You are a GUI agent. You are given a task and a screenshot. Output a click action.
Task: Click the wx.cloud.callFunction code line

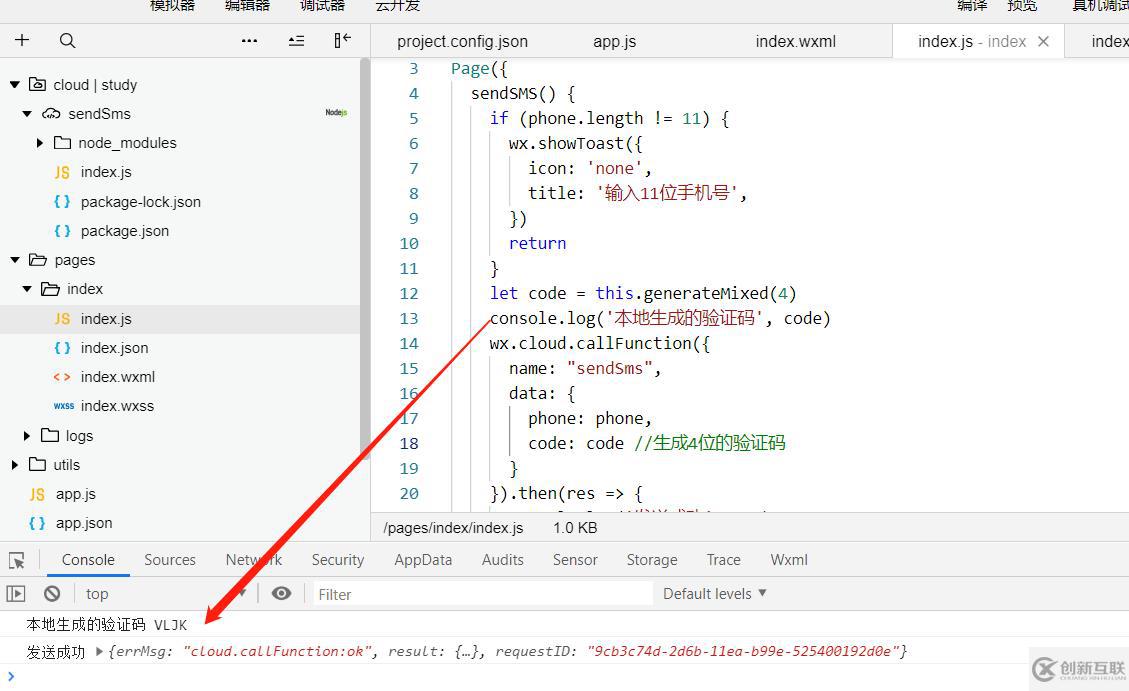point(600,343)
